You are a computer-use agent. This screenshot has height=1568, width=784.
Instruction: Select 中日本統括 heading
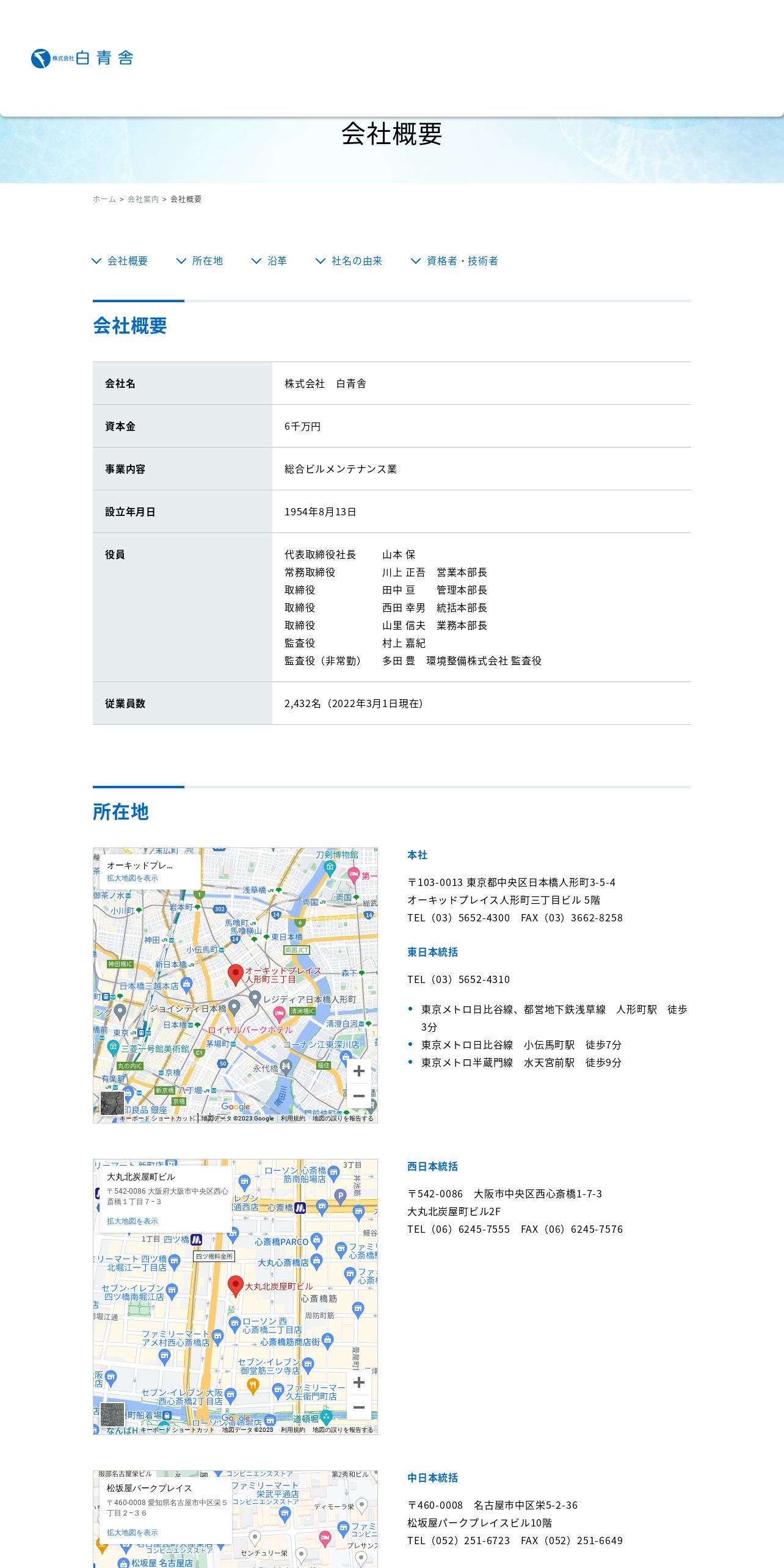433,1478
